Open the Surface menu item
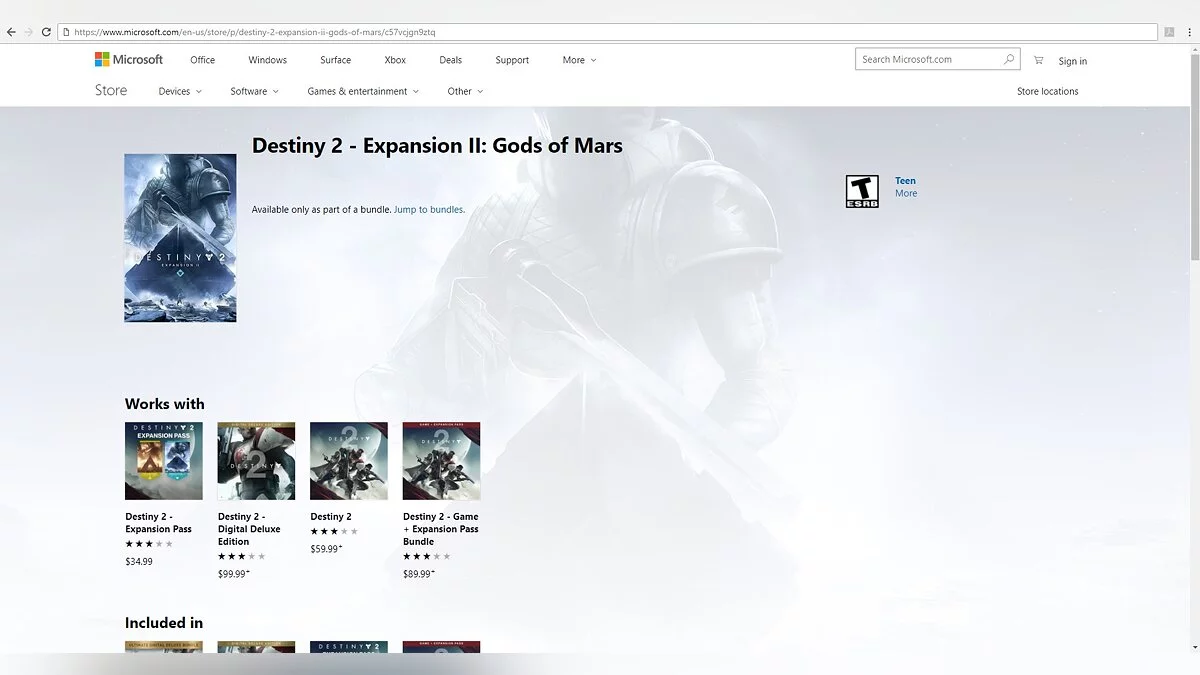The height and width of the screenshot is (675, 1200). pyautogui.click(x=336, y=60)
